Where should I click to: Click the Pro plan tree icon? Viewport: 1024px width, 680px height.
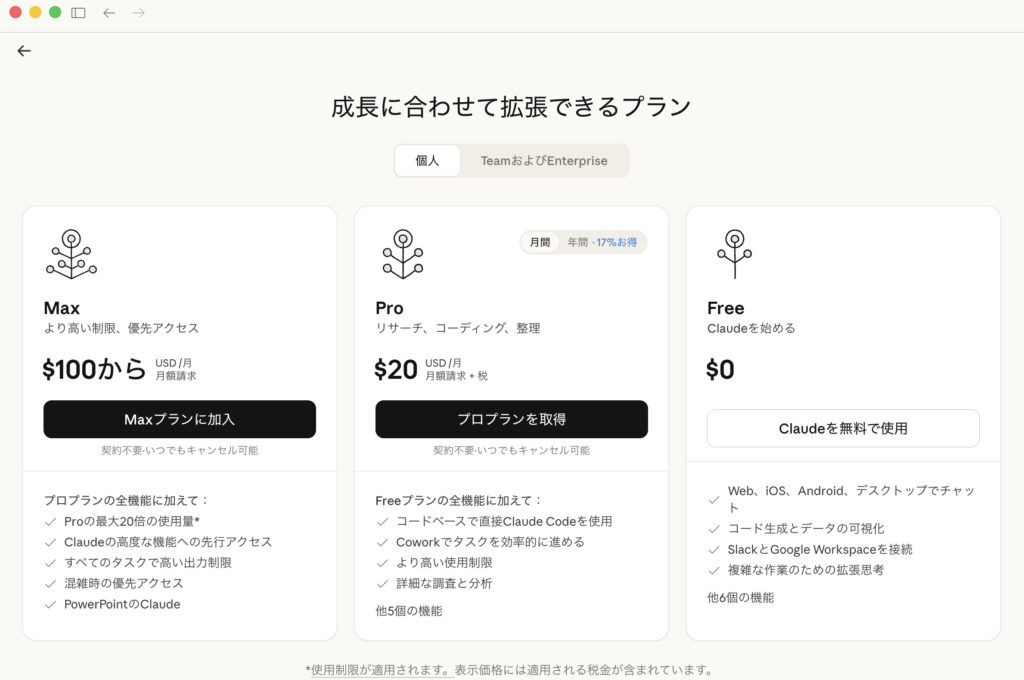402,254
